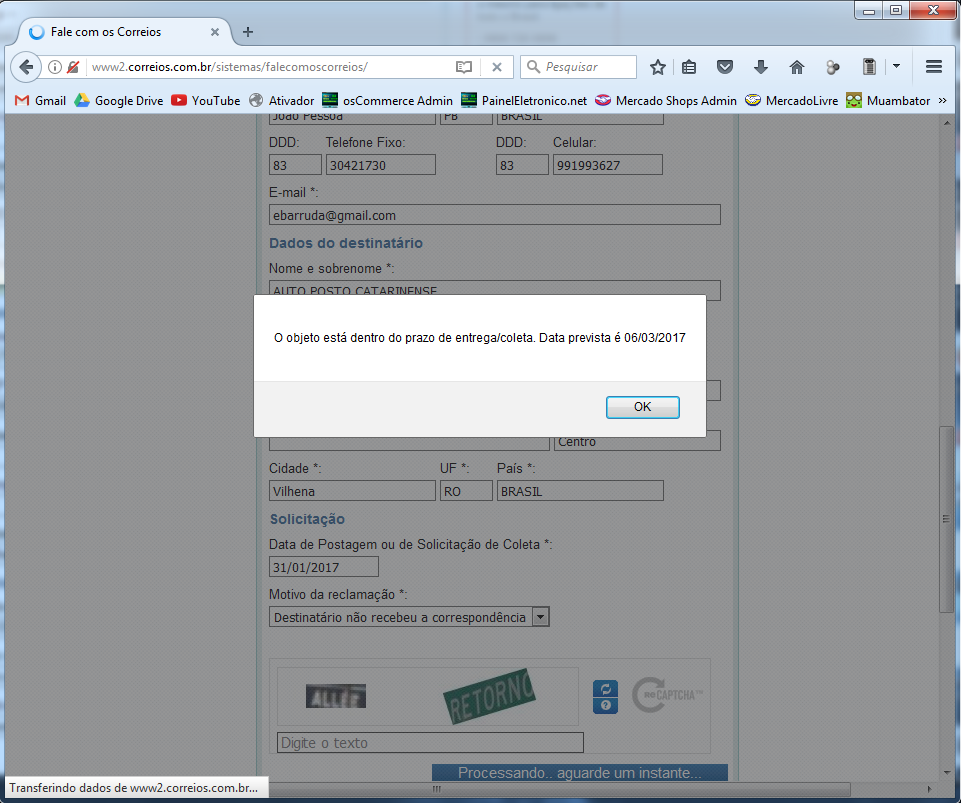Click the captcha image RETORNO
Image resolution: width=961 pixels, height=803 pixels.
coord(490,697)
